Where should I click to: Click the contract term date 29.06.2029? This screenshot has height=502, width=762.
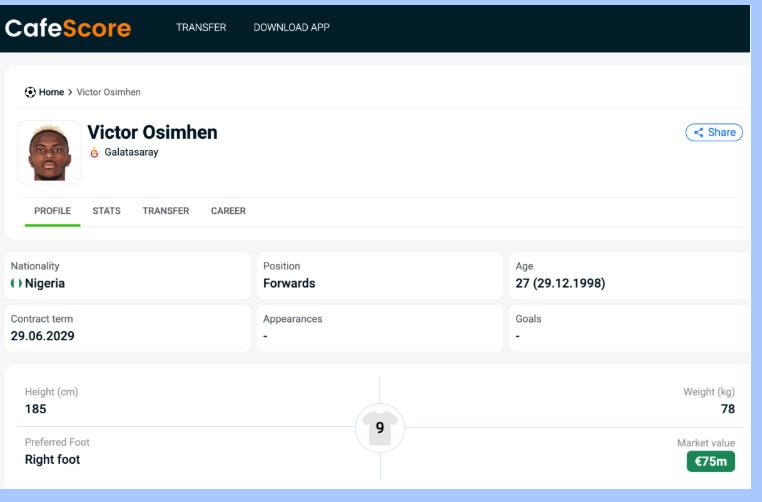point(42,336)
